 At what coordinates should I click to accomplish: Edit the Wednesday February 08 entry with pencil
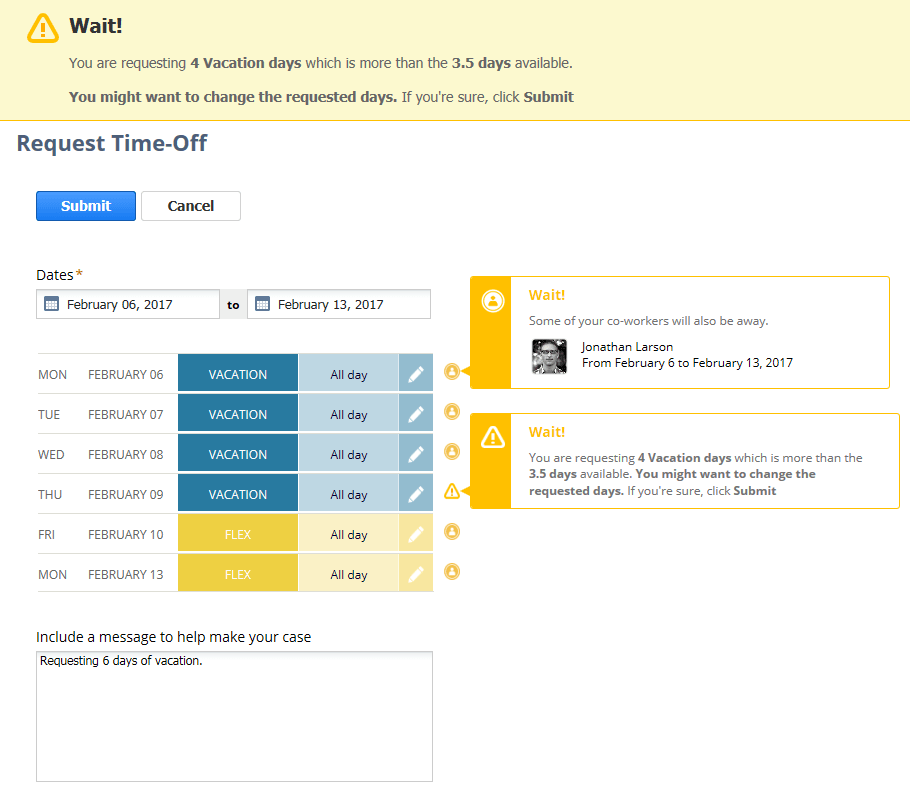pyautogui.click(x=416, y=454)
